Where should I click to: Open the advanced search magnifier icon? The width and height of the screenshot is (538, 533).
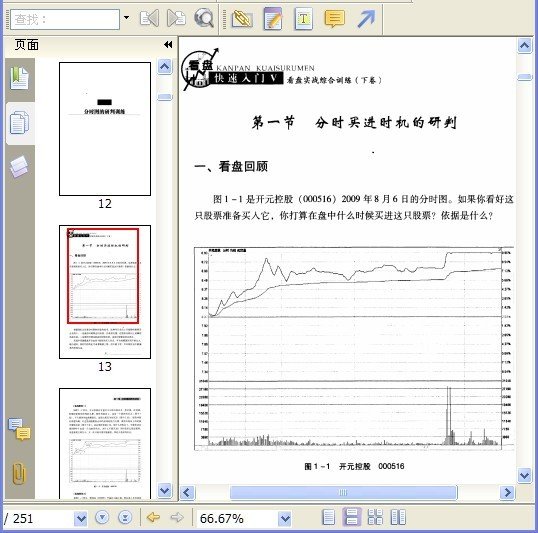204,18
